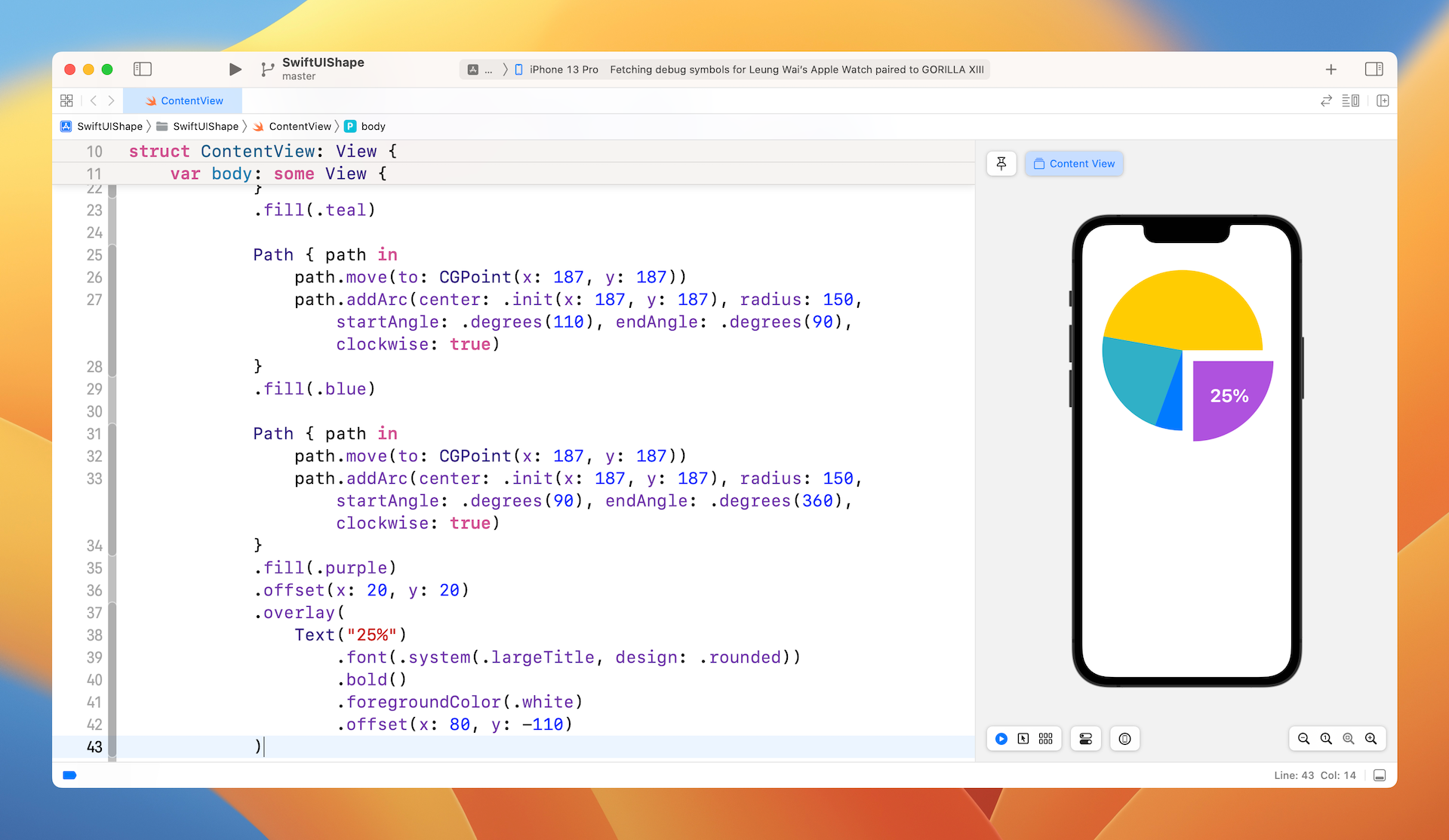Image resolution: width=1449 pixels, height=840 pixels.
Task: Zoom preview canvas to 100%
Action: point(1326,739)
